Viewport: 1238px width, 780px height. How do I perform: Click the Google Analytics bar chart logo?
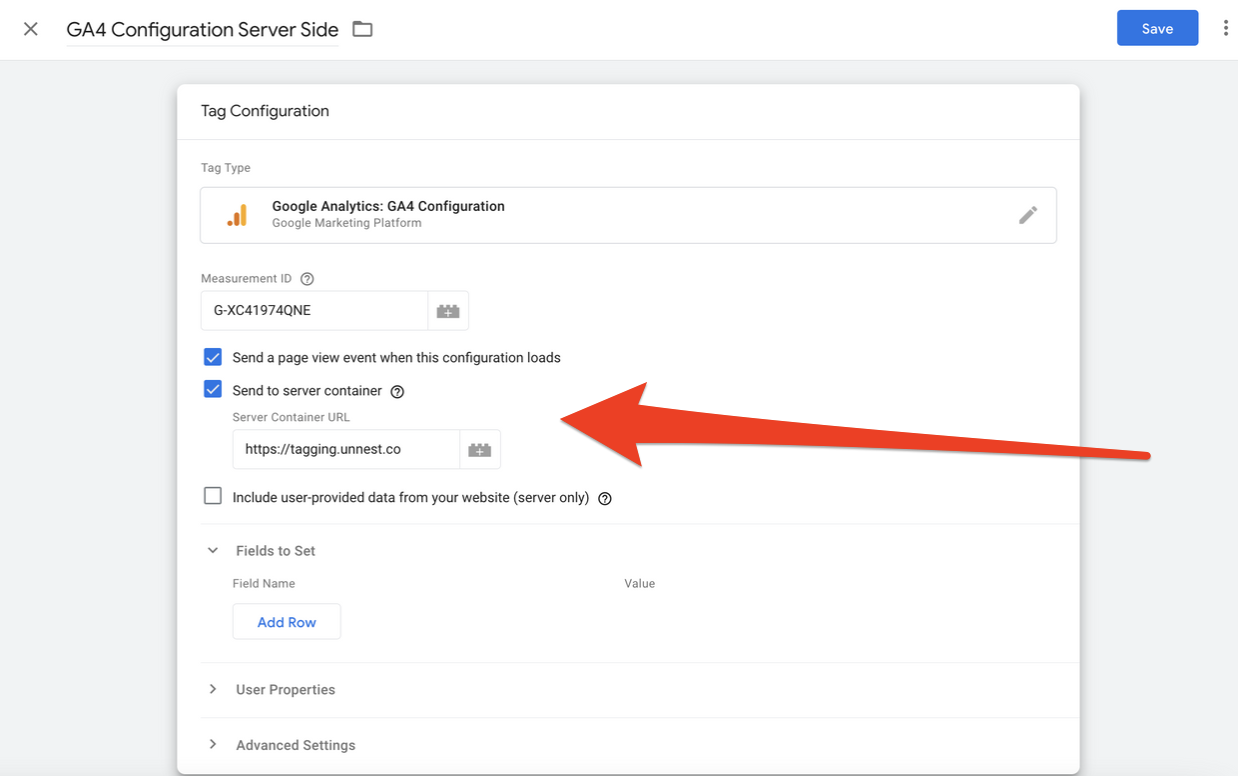(237, 215)
